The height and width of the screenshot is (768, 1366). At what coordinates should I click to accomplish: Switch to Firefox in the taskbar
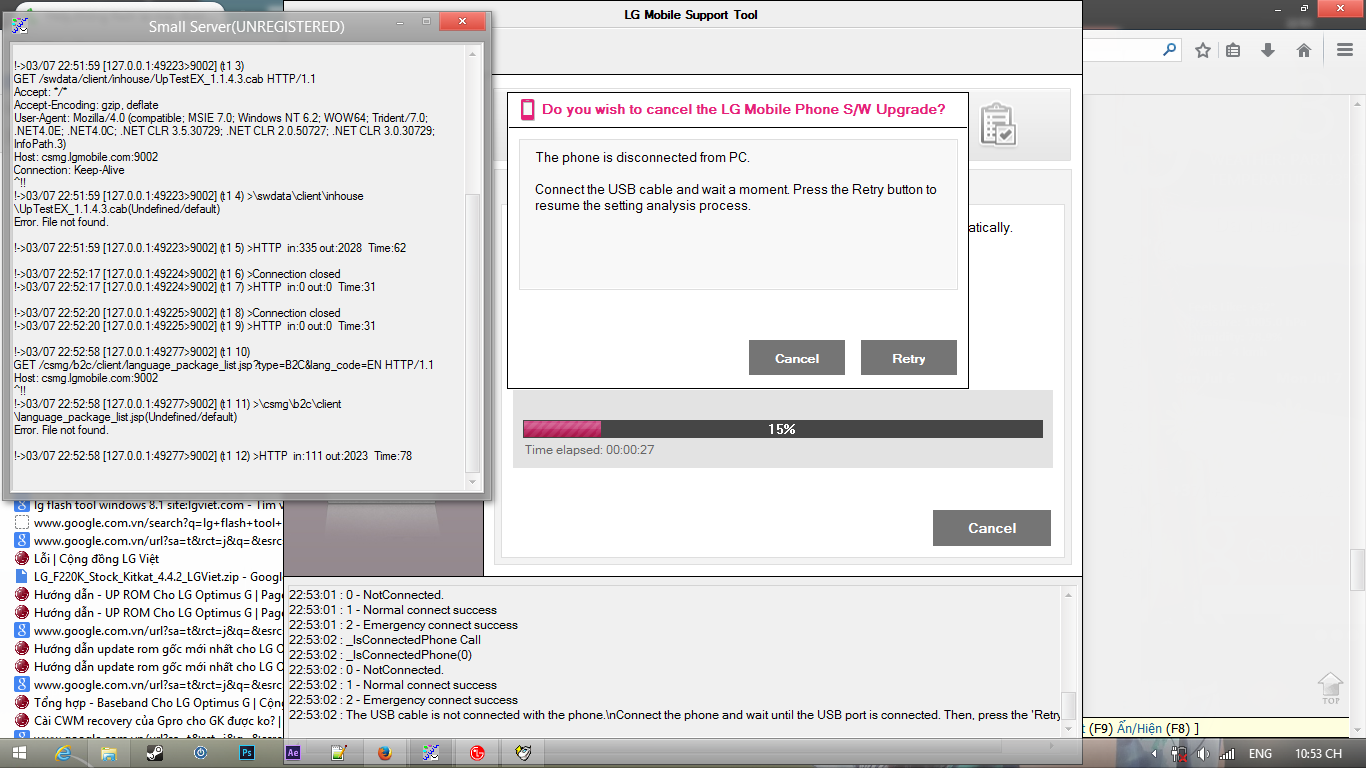(385, 753)
